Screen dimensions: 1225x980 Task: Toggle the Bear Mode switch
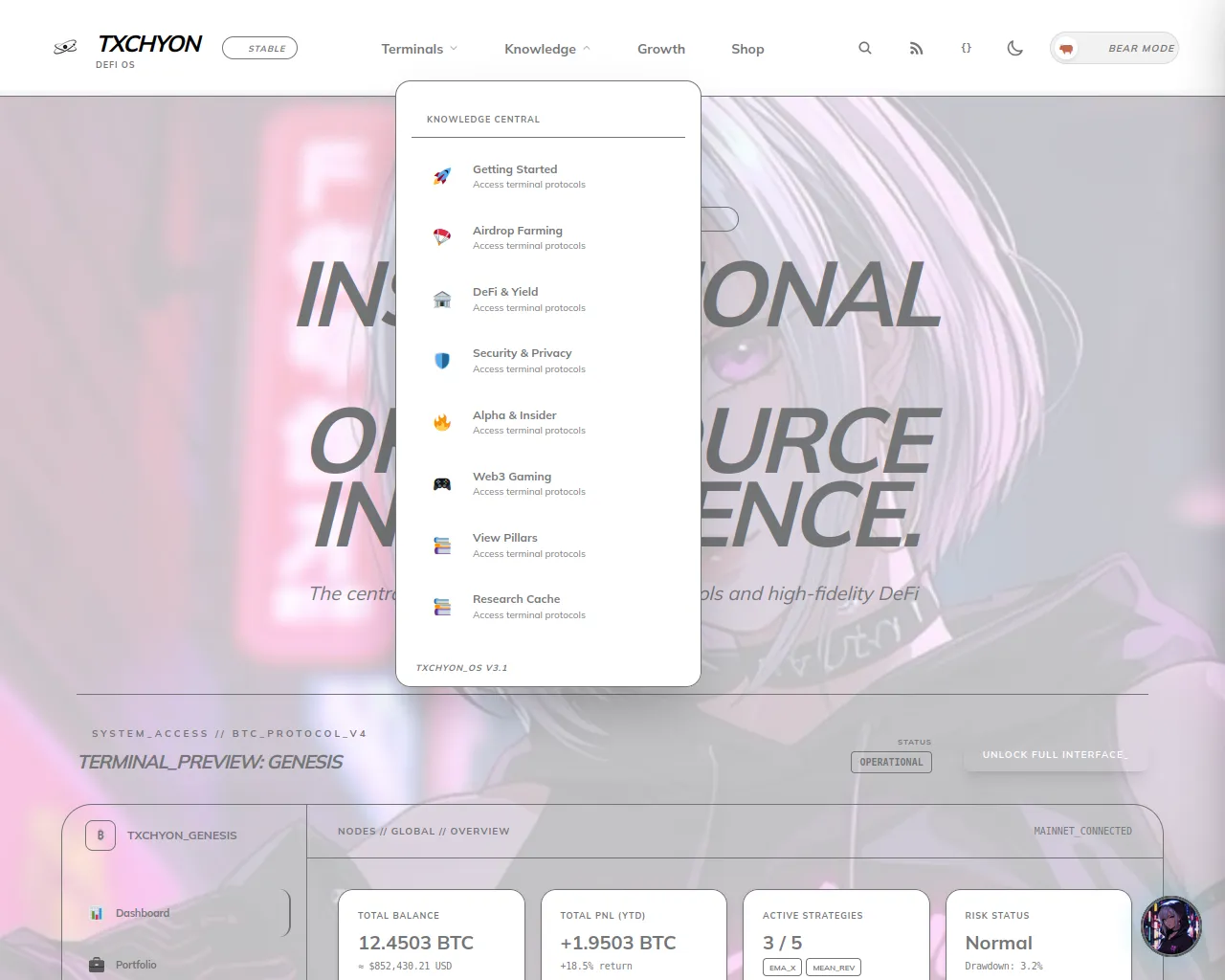click(x=1114, y=48)
